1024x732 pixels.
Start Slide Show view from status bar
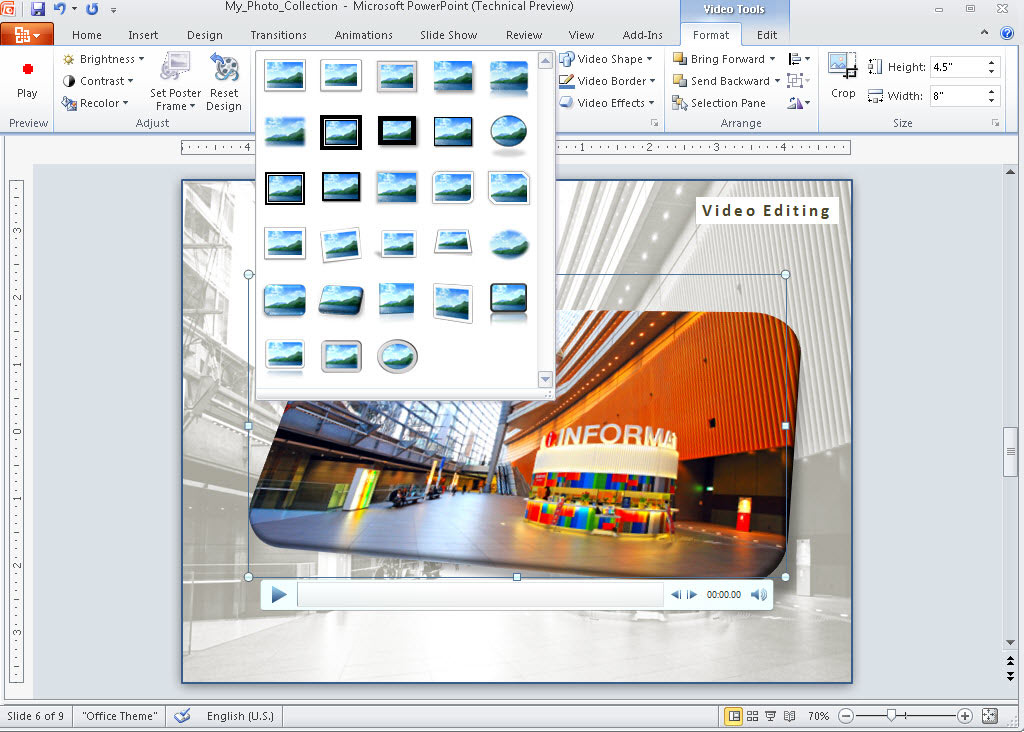click(771, 716)
